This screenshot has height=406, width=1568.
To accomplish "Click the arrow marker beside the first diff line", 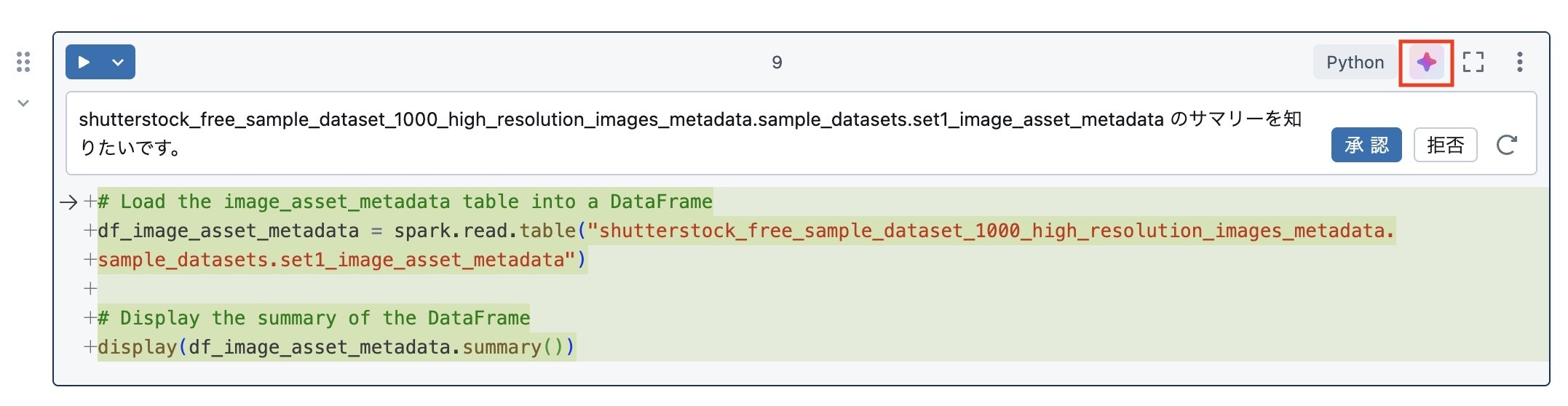I will pos(68,202).
